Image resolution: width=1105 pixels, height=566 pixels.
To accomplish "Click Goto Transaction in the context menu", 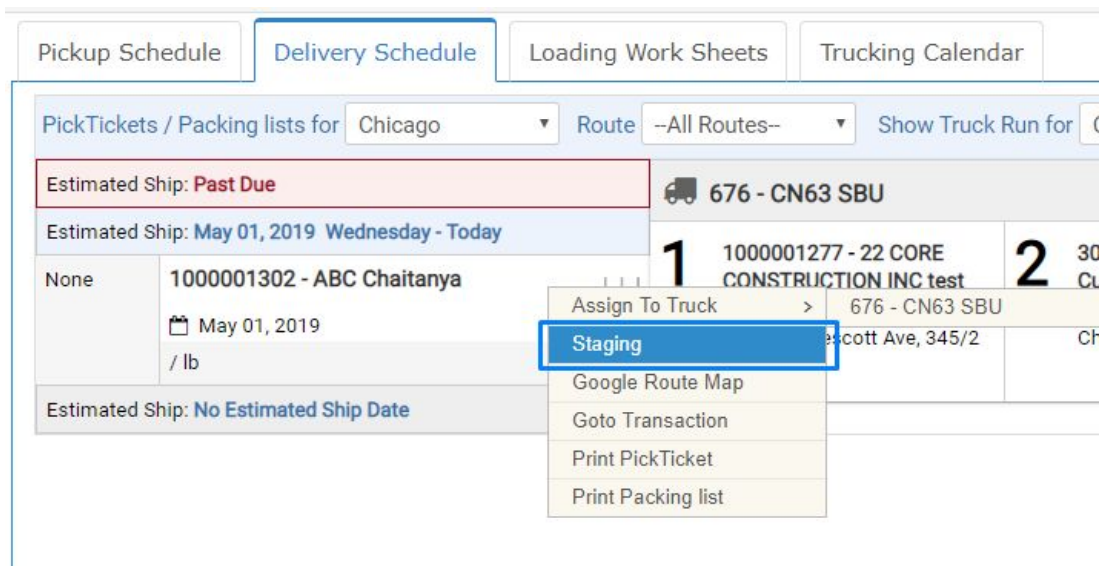I will [x=687, y=421].
